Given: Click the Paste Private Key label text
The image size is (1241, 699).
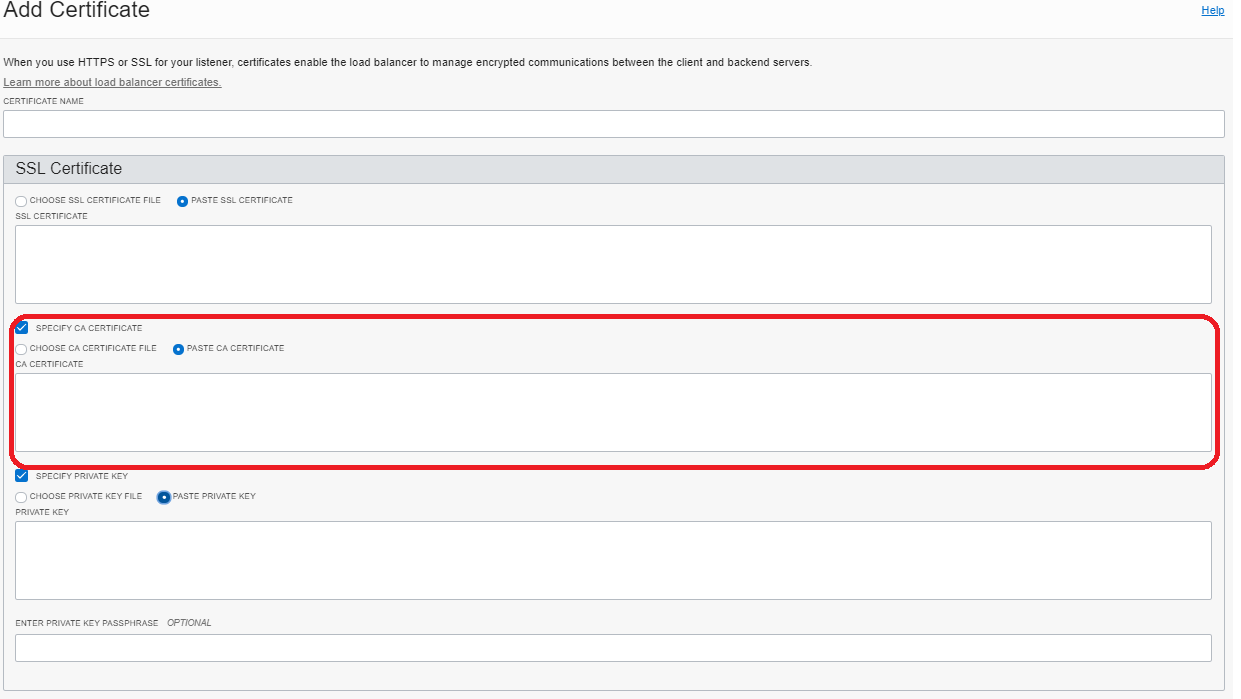Looking at the screenshot, I should pyautogui.click(x=211, y=496).
